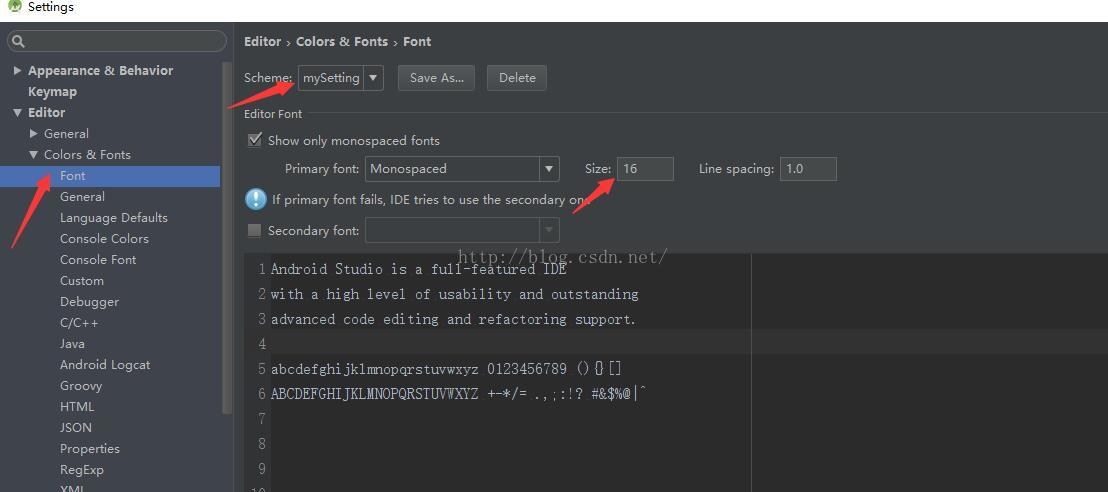Open the Scheme dropdown arrow
Image resolution: width=1108 pixels, height=492 pixels.
tap(374, 78)
